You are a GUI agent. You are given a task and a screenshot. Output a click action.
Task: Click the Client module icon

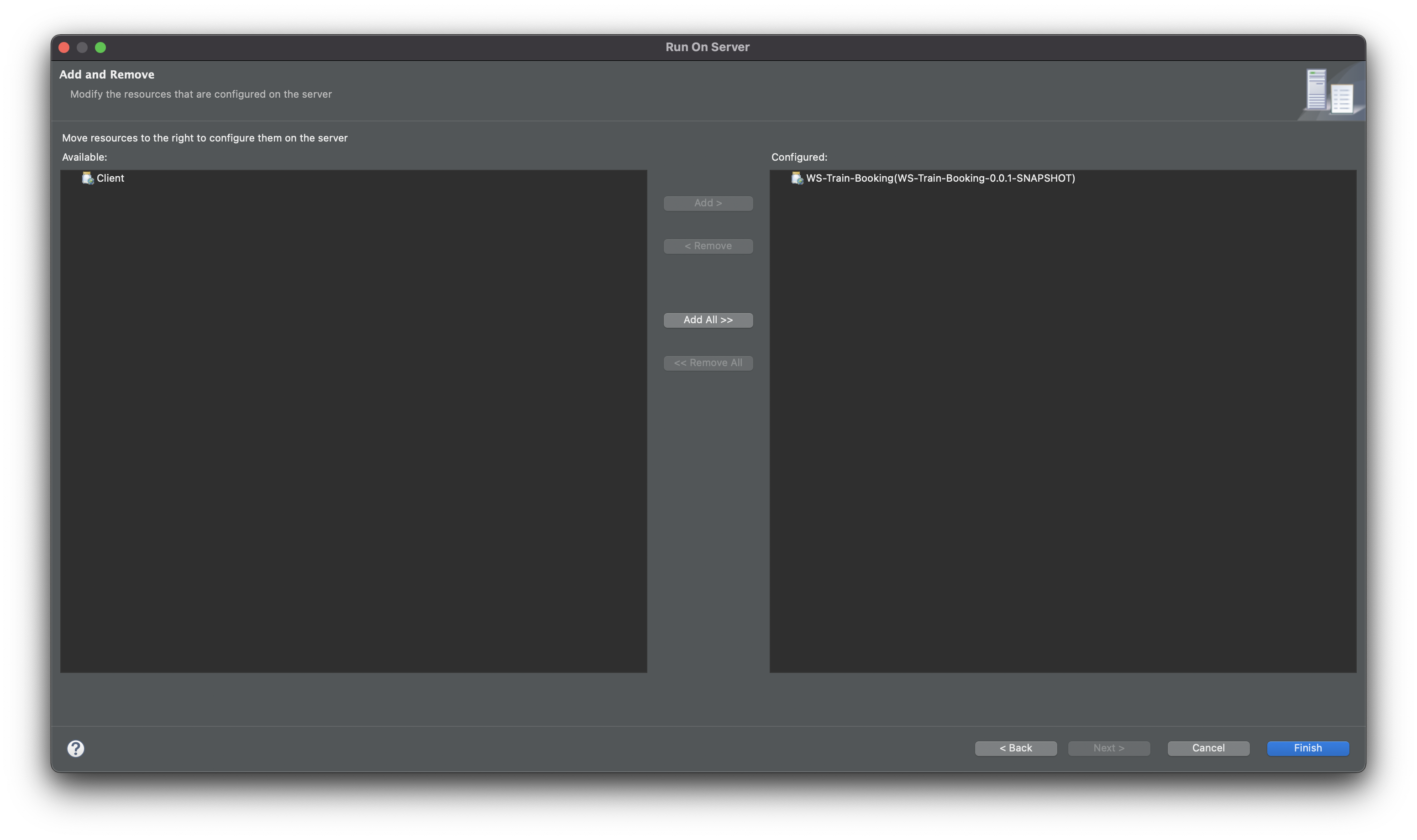click(87, 178)
